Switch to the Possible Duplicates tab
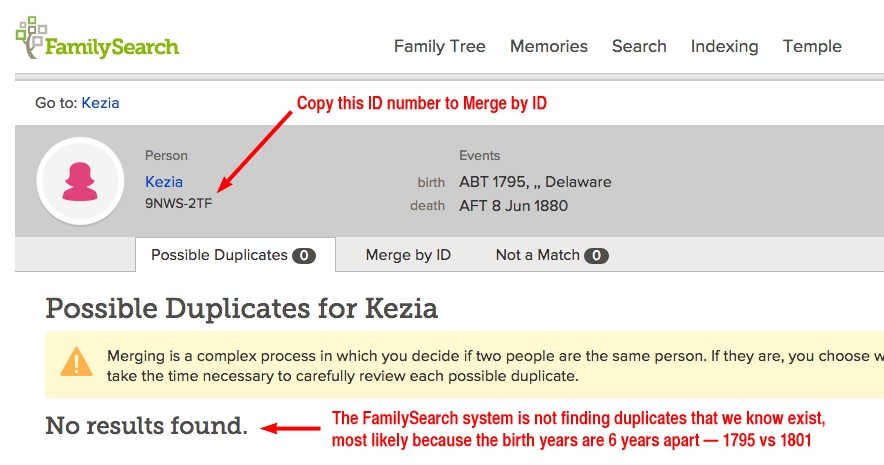 [235, 255]
